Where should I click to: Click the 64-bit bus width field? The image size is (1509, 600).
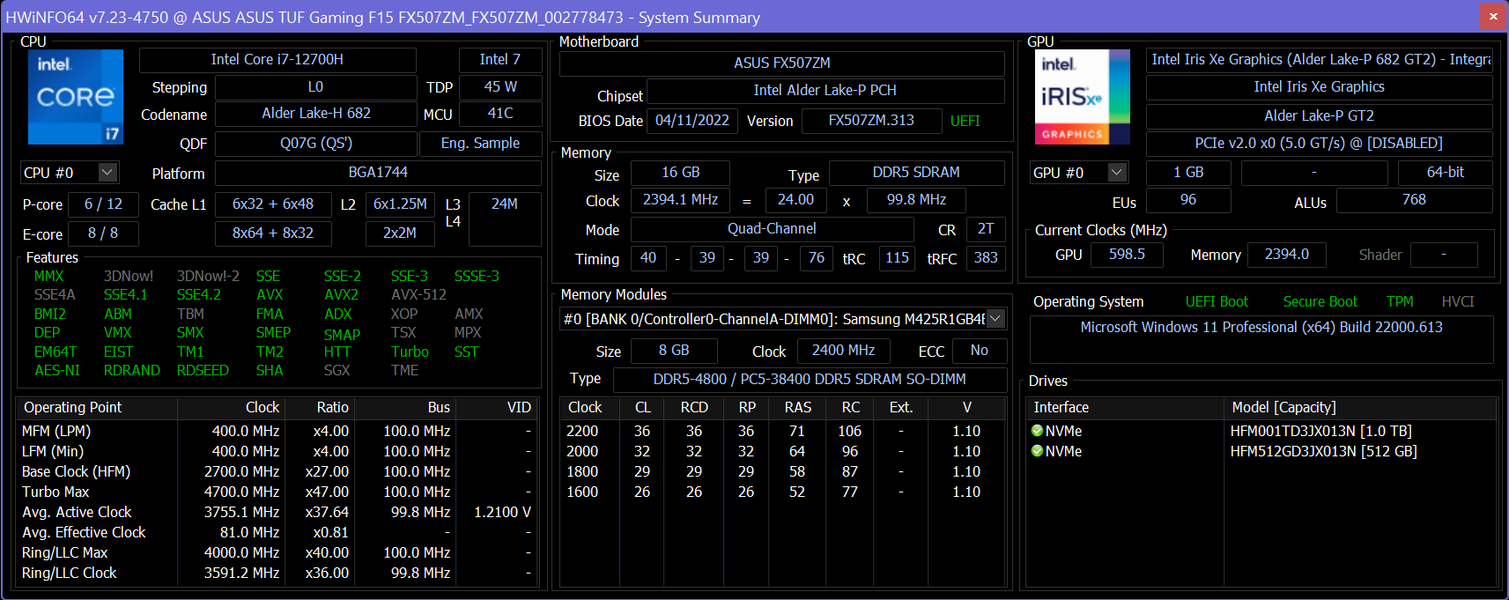(x=1445, y=173)
